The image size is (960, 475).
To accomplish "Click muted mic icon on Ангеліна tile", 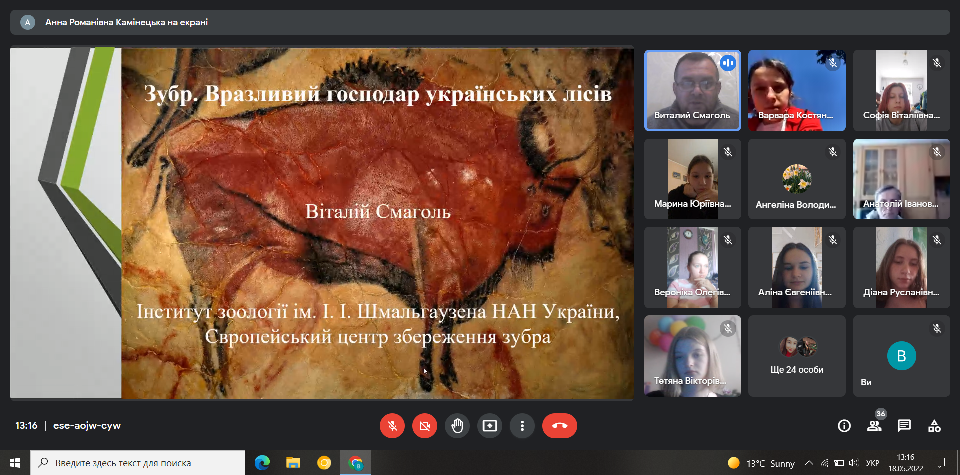I will coord(832,152).
